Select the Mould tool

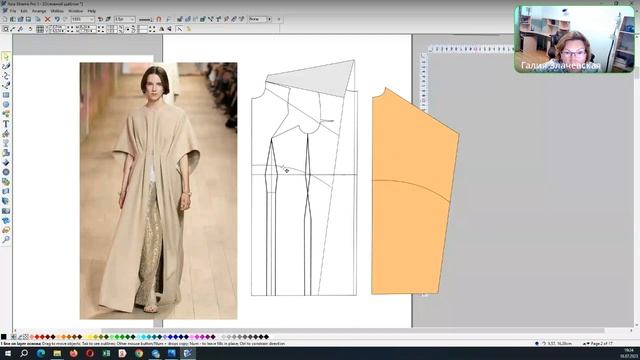click(6, 191)
